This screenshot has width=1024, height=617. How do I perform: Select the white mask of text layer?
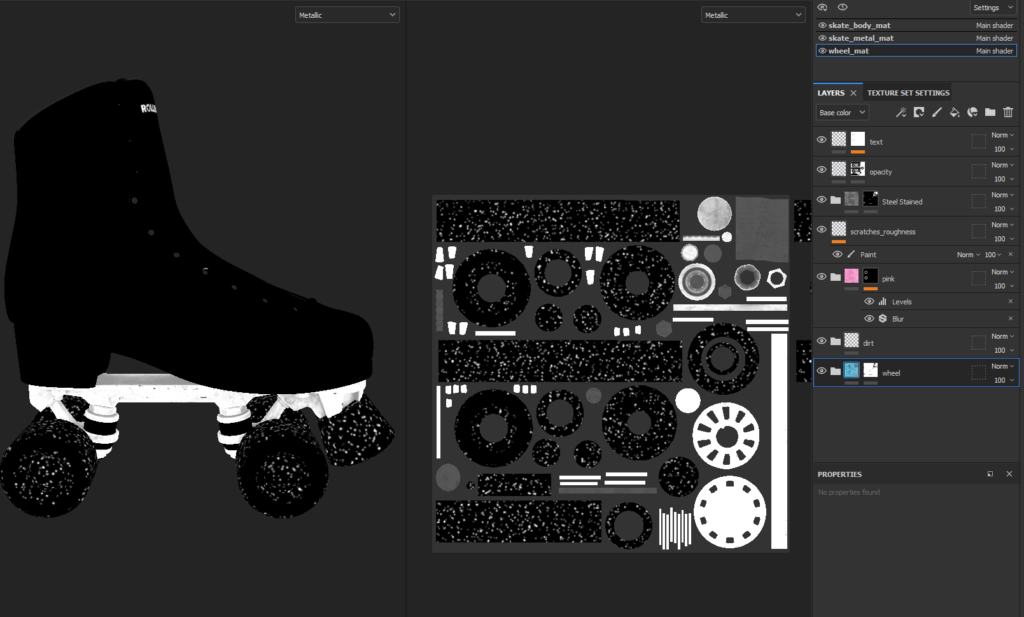click(857, 139)
